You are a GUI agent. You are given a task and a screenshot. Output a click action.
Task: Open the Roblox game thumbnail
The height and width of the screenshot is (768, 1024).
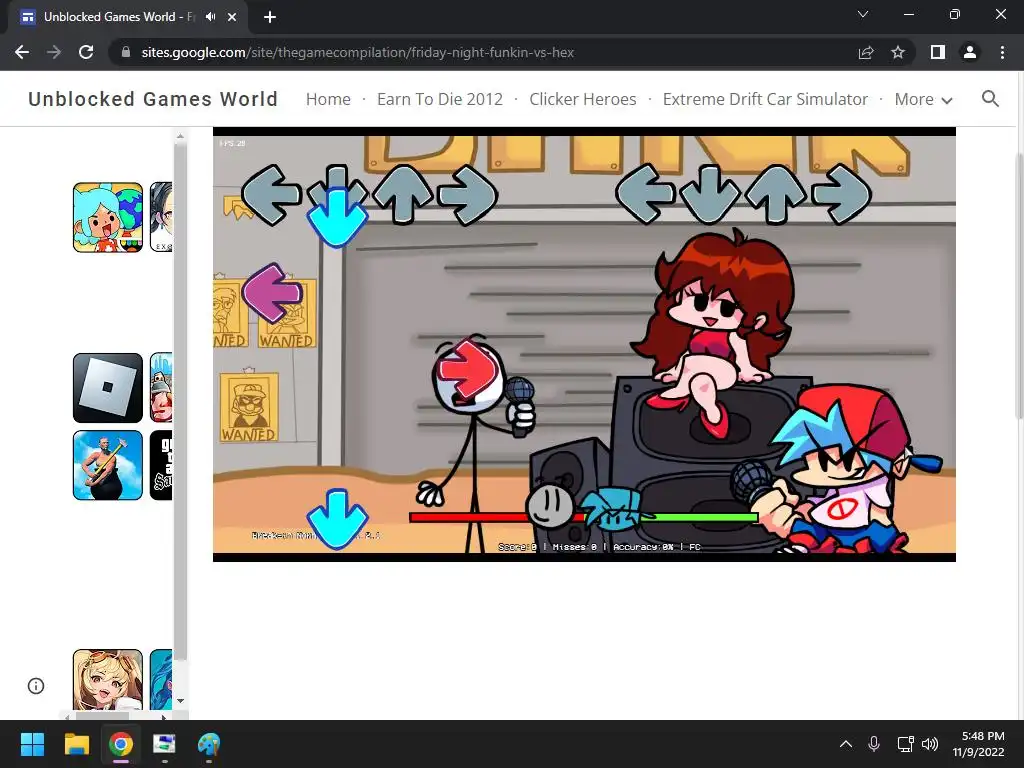pos(108,388)
